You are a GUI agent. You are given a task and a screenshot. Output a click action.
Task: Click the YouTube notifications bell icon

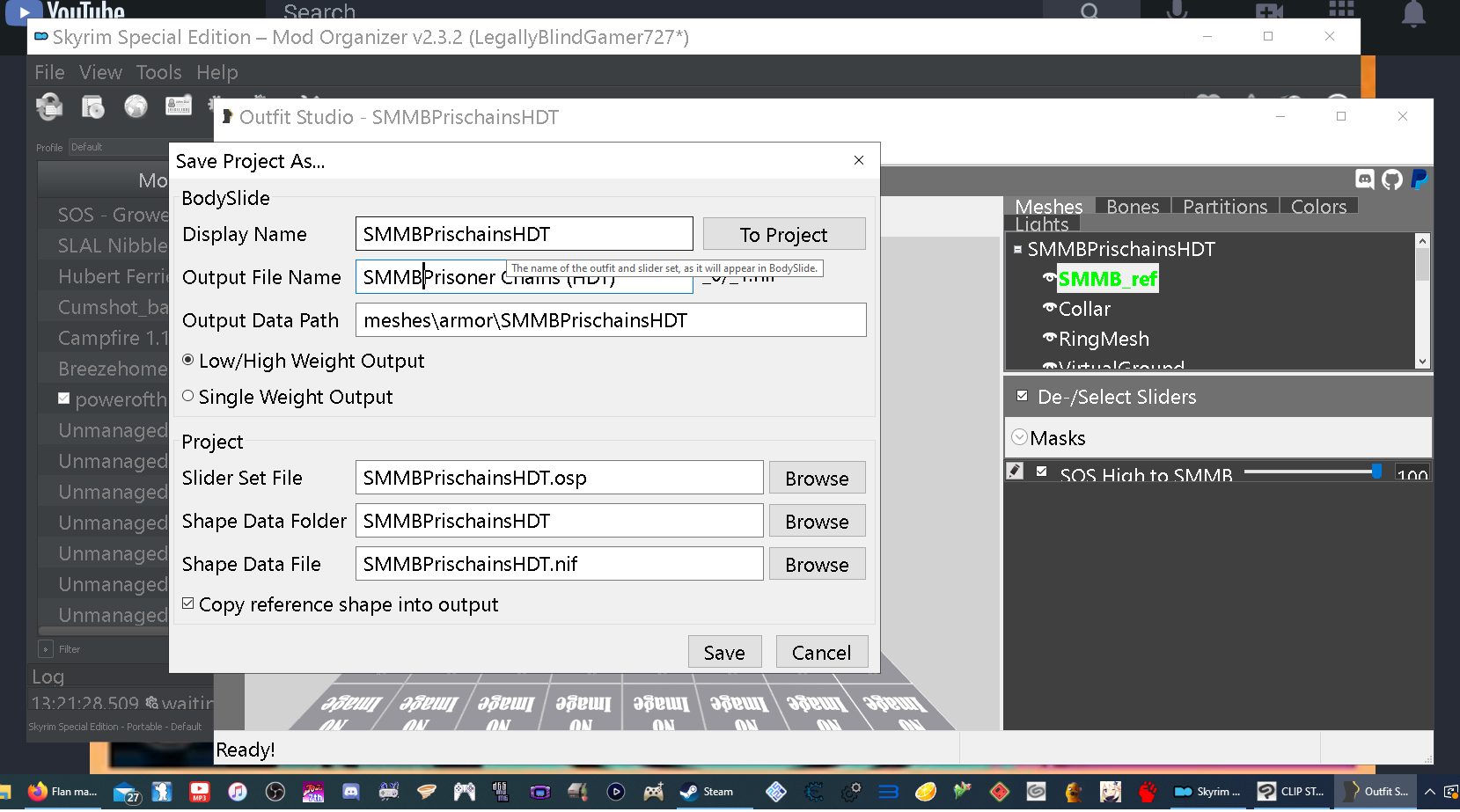[1413, 13]
